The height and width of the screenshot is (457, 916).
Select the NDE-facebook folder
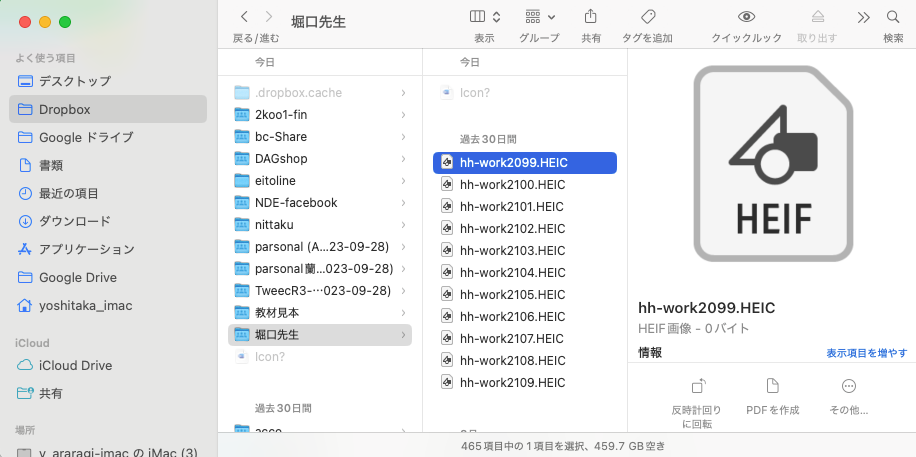coord(320,203)
